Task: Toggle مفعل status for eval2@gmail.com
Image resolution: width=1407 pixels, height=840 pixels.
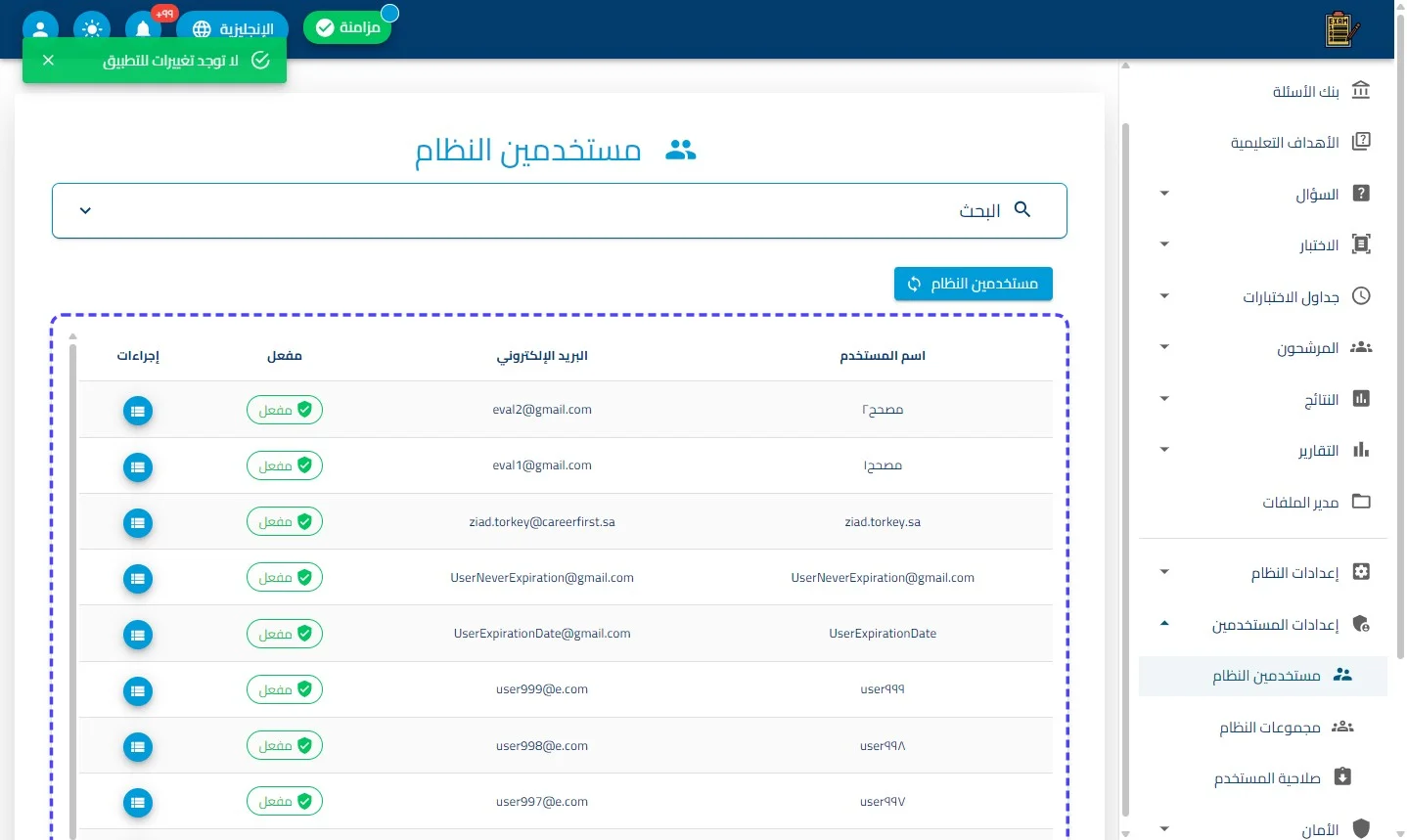Action: tap(285, 410)
